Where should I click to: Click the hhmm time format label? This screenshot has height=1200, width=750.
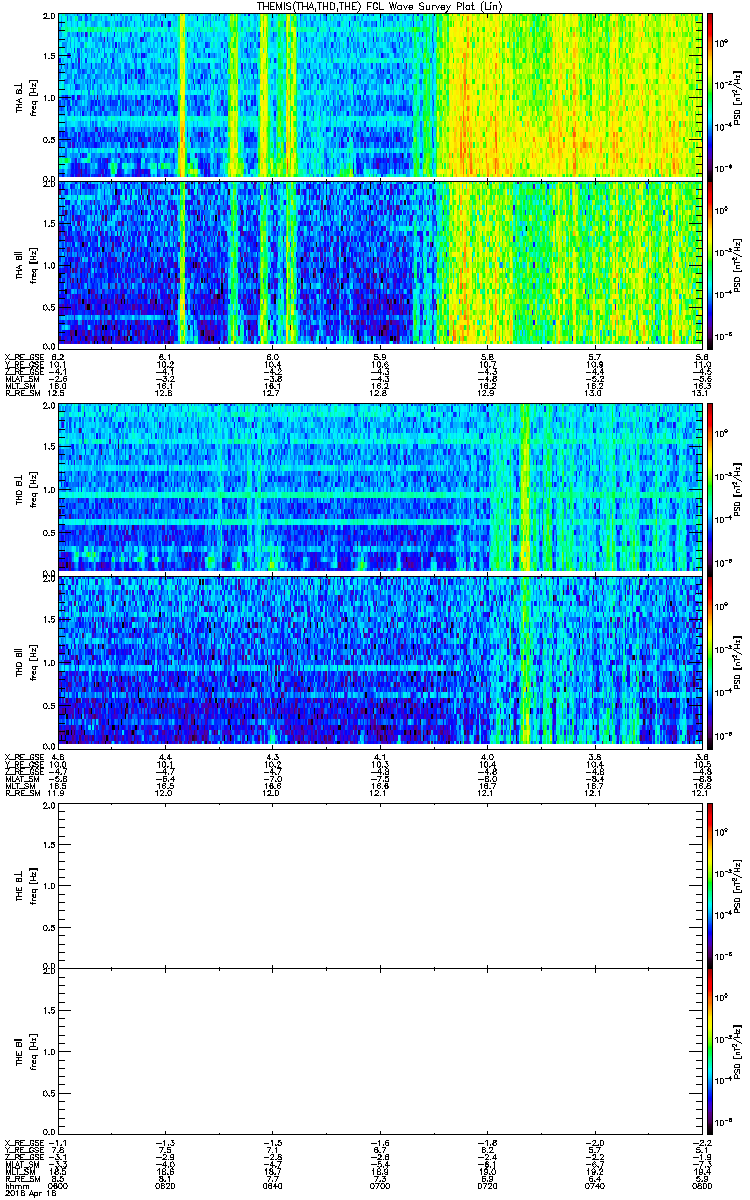(15, 1185)
